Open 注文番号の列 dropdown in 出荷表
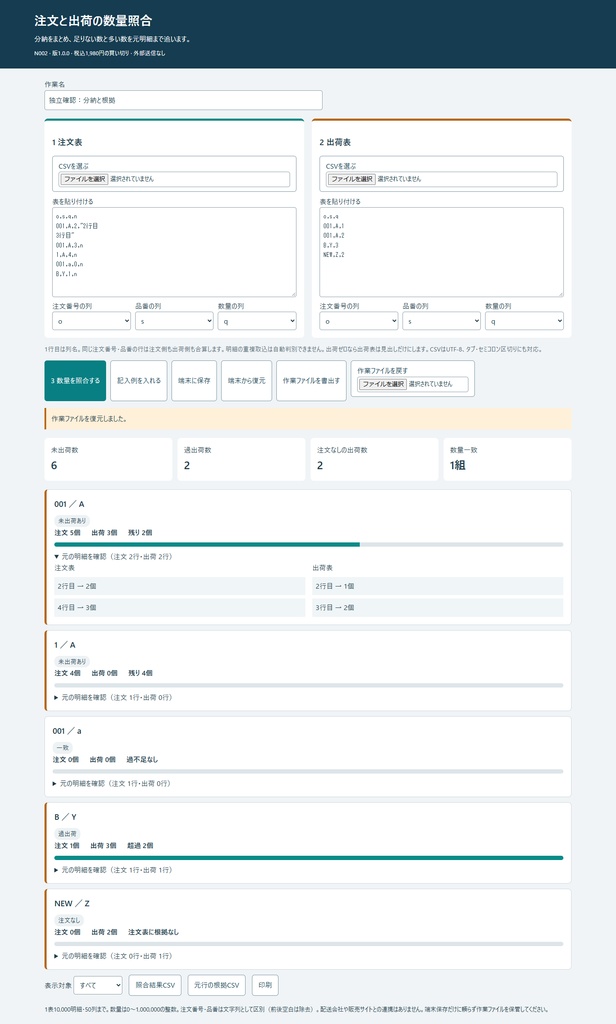The image size is (616, 1024). tap(359, 321)
